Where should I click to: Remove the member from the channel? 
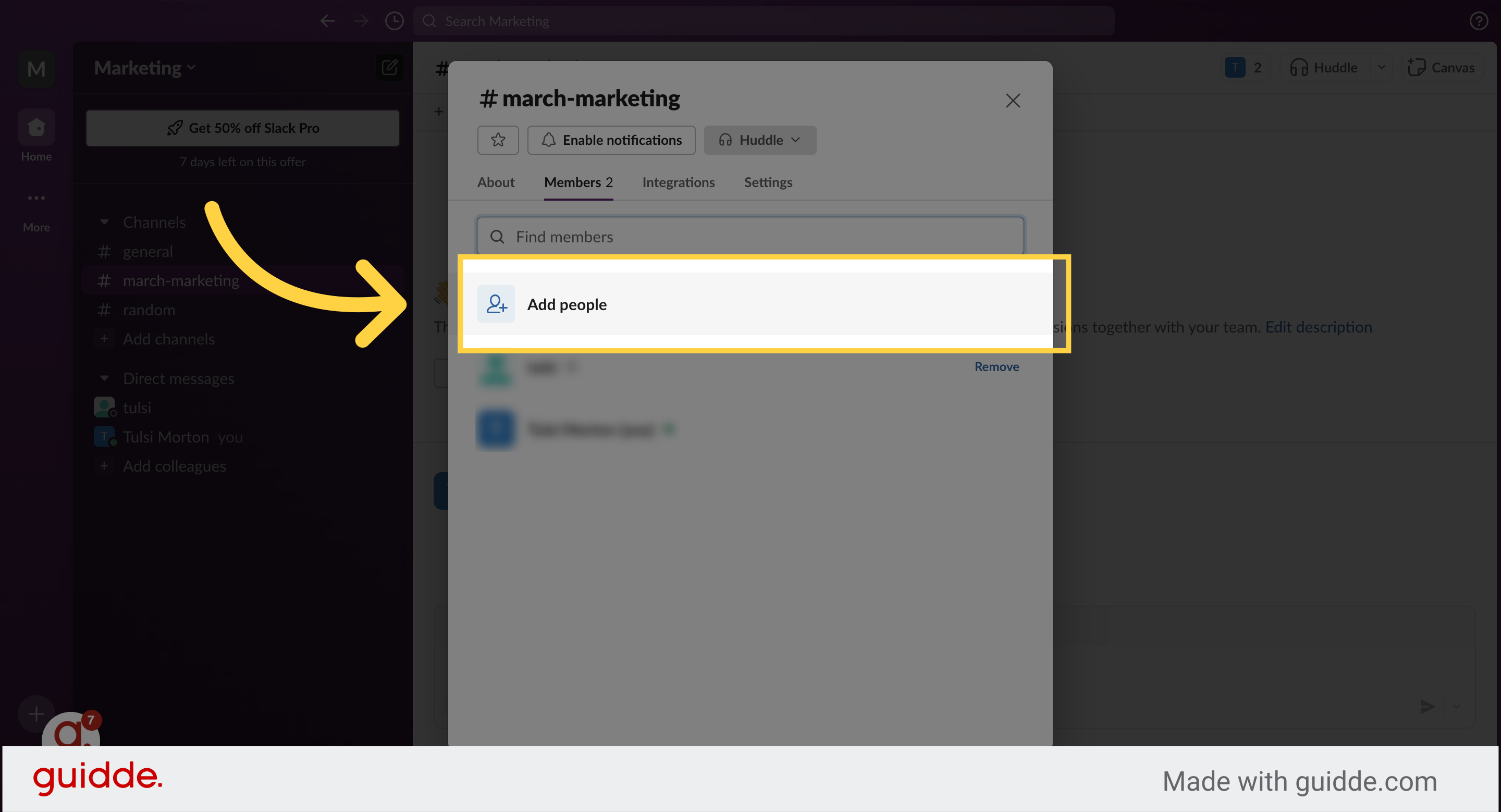coord(996,366)
